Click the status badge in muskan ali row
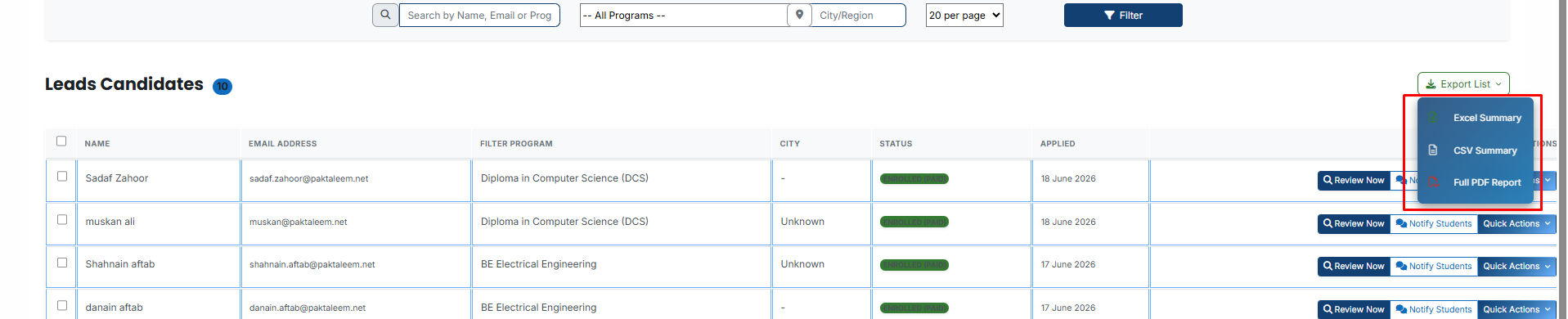Viewport: 1568px width, 319px height. [x=914, y=222]
